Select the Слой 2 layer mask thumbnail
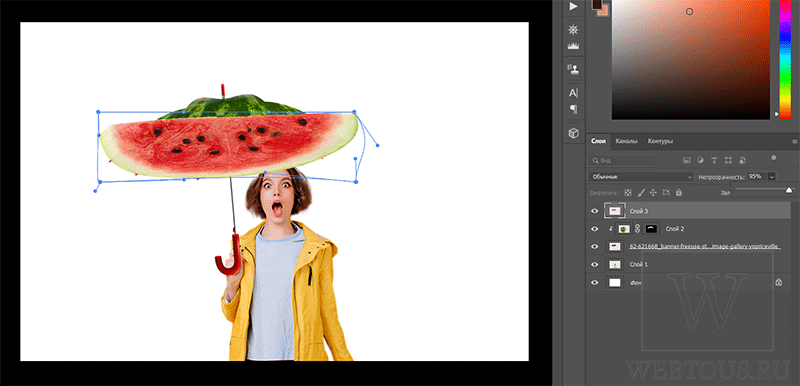The image size is (800, 386). coord(652,229)
